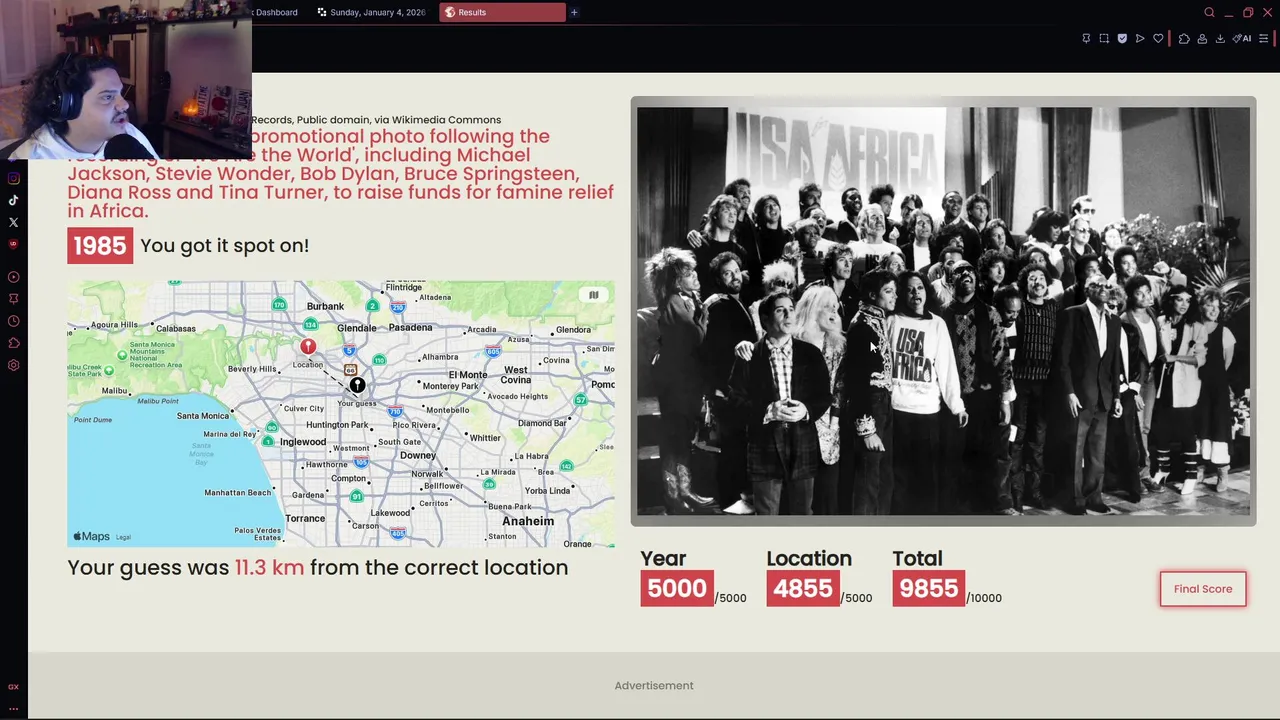Click the Santa Monica label on map

point(203,416)
